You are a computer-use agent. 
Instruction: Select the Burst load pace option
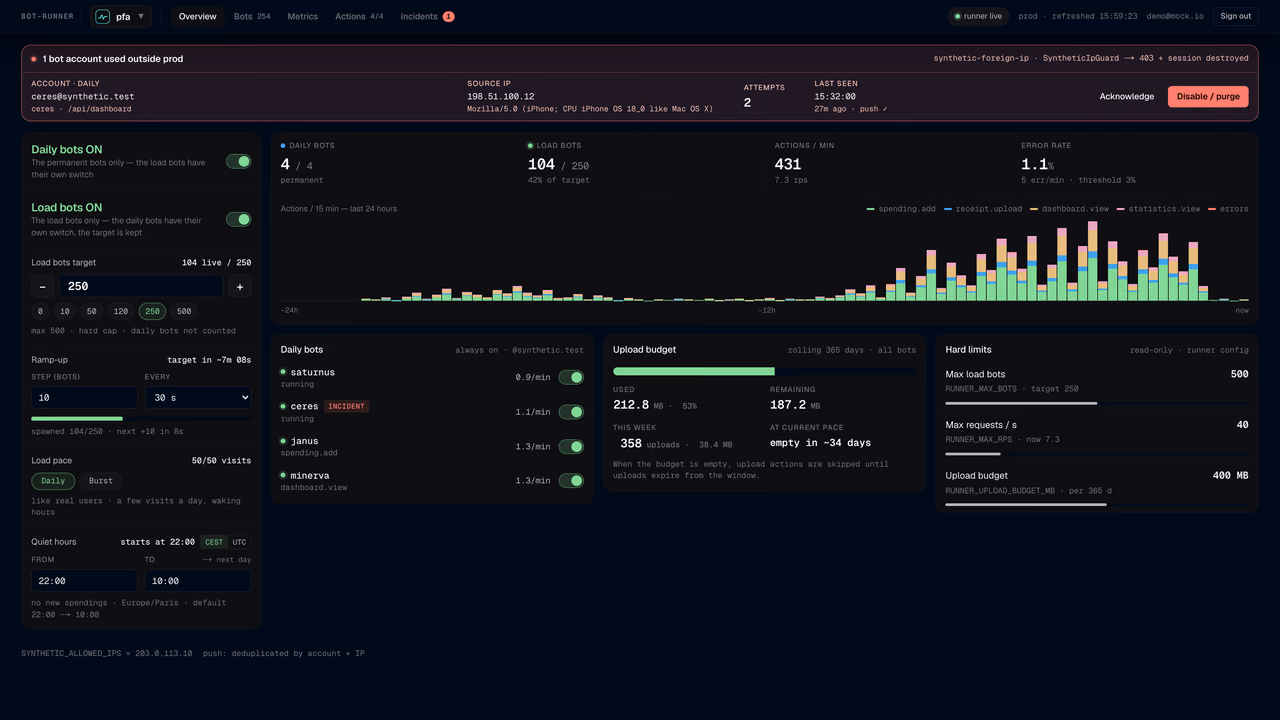click(x=101, y=481)
